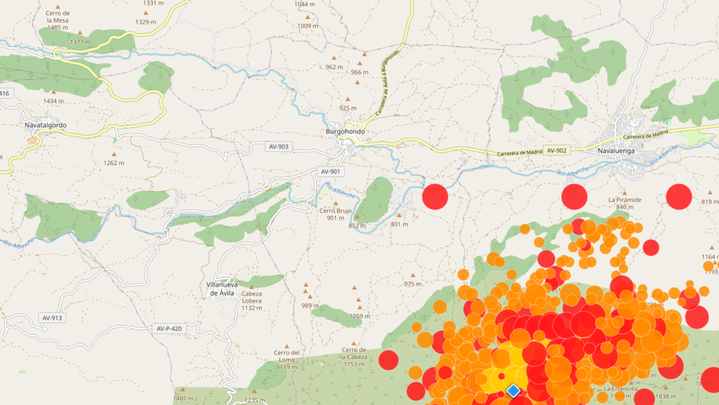Click the isolated red circle near Cerro de la Cabeza
Viewport: 719px width, 405px height.
(388, 360)
